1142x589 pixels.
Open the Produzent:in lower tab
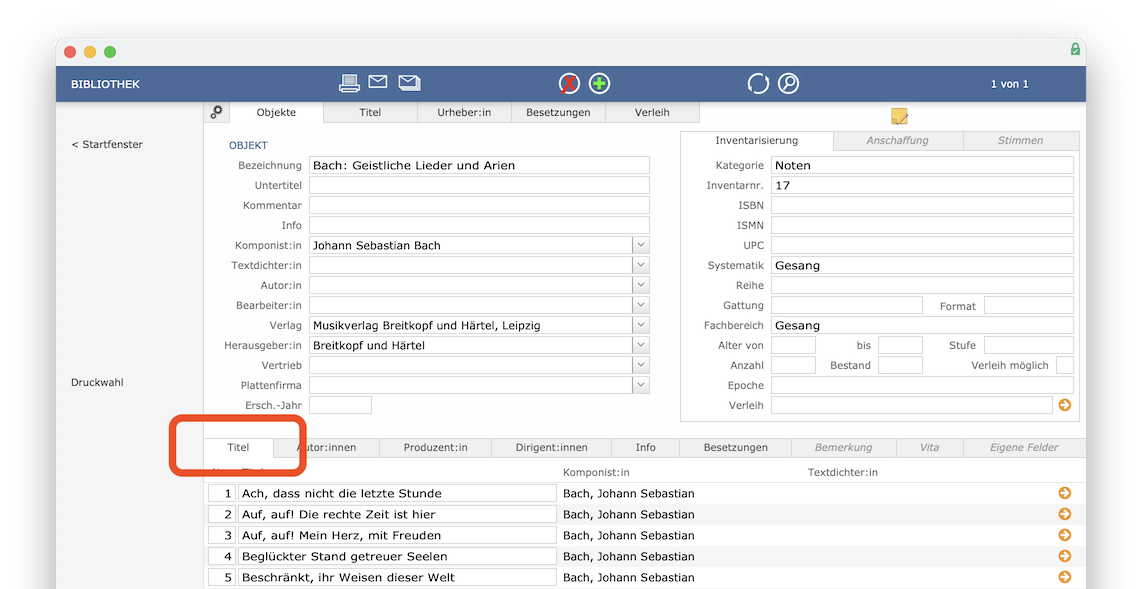coord(436,448)
